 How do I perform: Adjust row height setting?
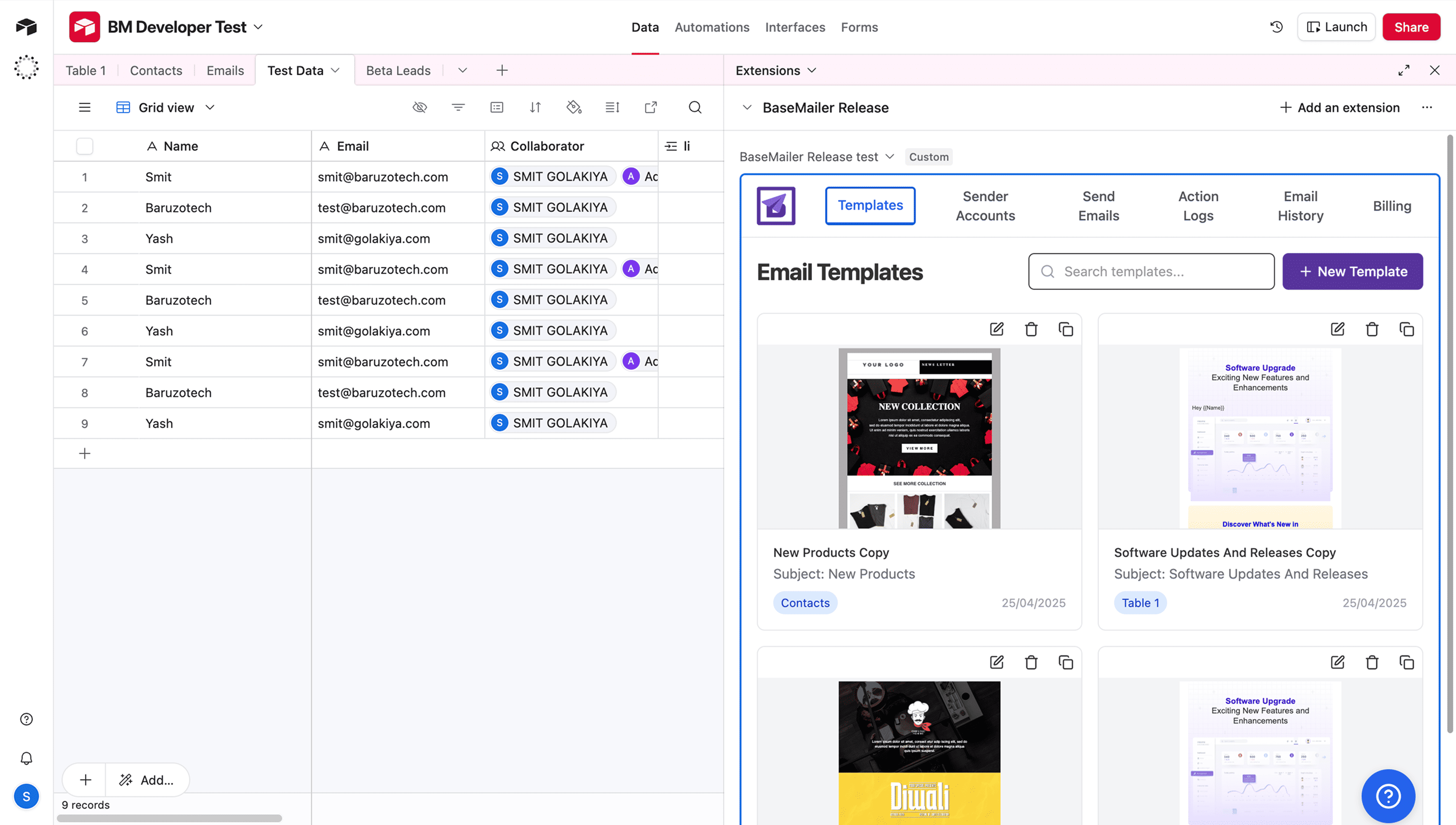[612, 107]
